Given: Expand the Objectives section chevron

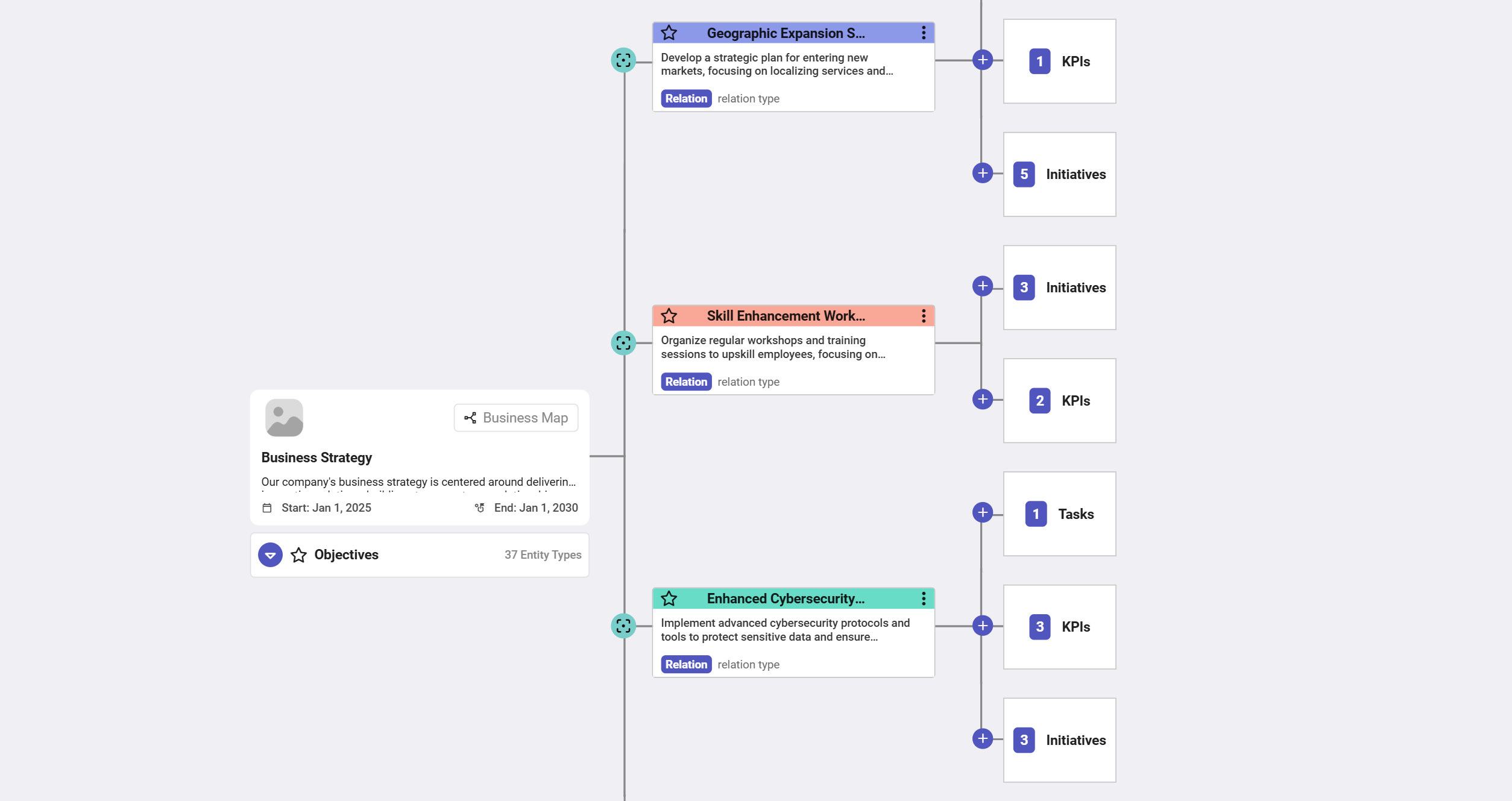Looking at the screenshot, I should point(270,554).
